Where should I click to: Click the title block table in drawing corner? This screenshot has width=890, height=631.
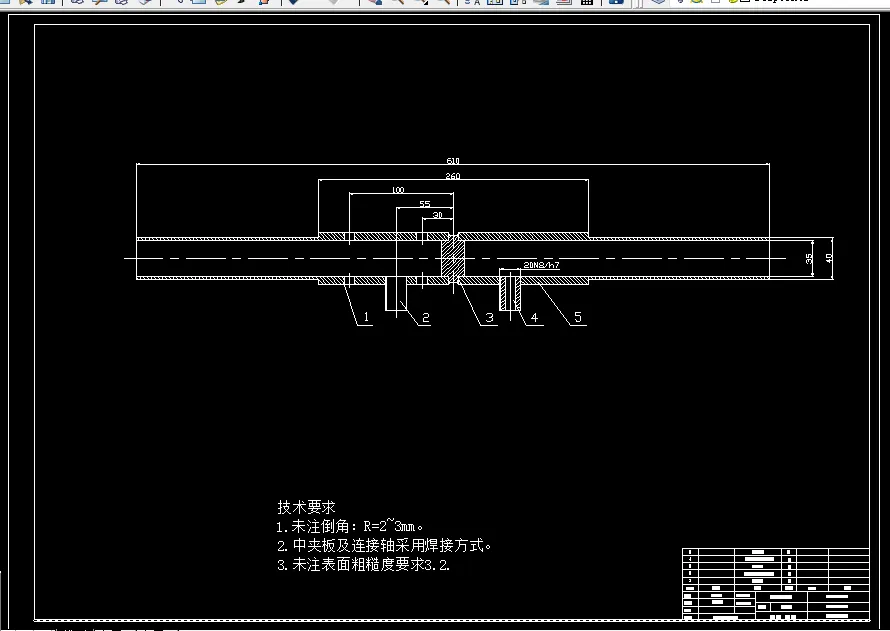pos(775,584)
